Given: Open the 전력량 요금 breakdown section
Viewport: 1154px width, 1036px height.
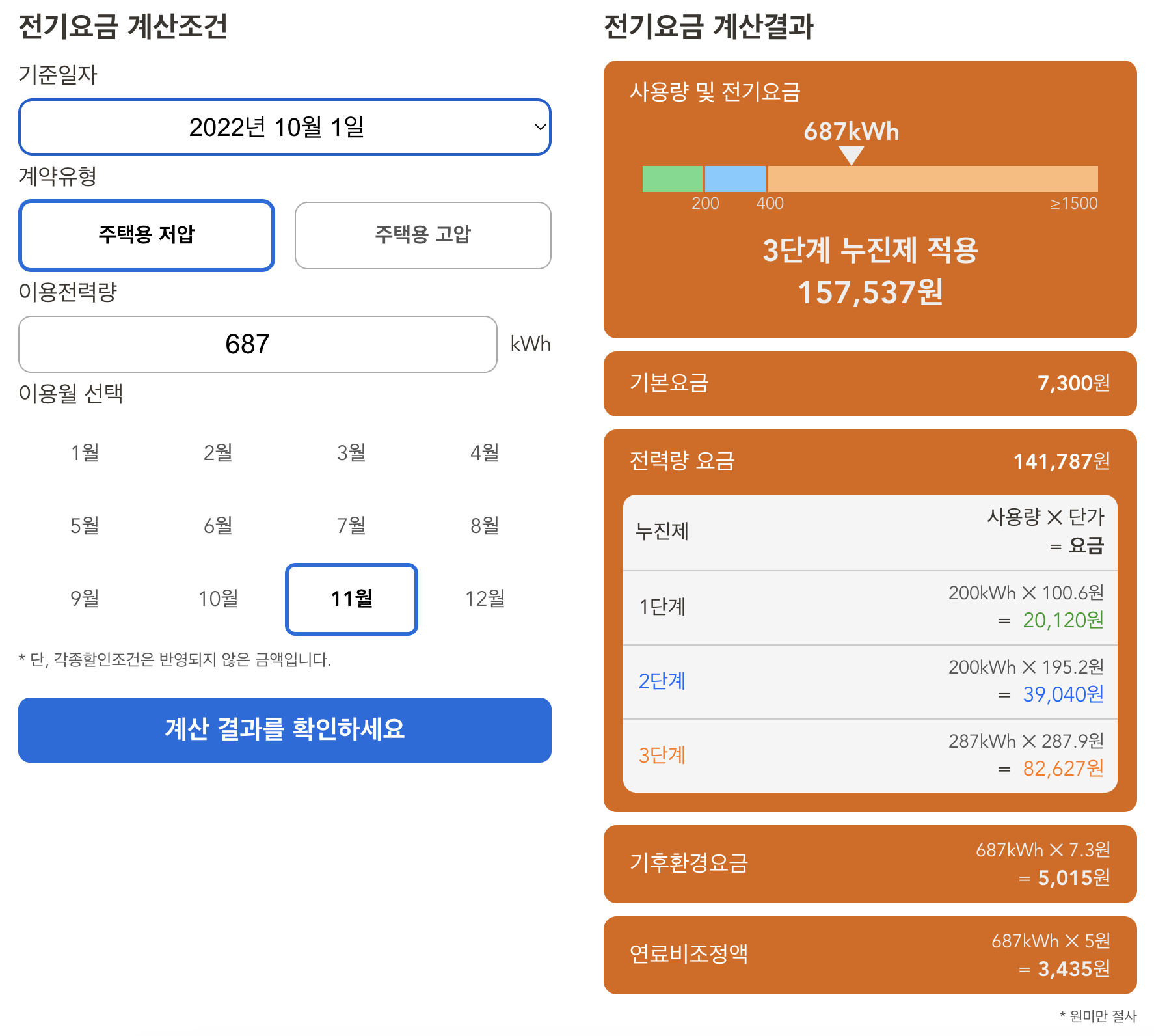Looking at the screenshot, I should [870, 461].
